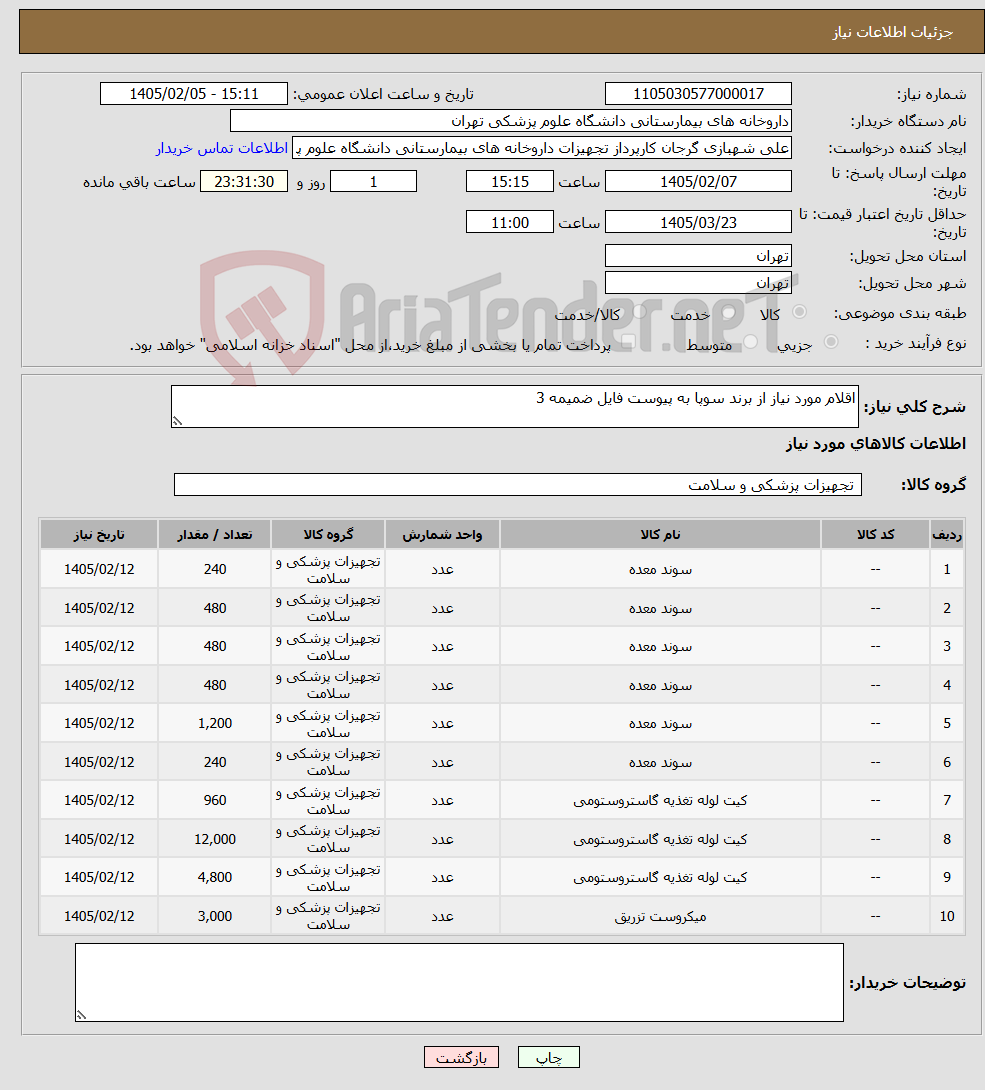Click میکروست تزریق item name in row 10
This screenshot has height=1090, width=985.
pos(660,917)
